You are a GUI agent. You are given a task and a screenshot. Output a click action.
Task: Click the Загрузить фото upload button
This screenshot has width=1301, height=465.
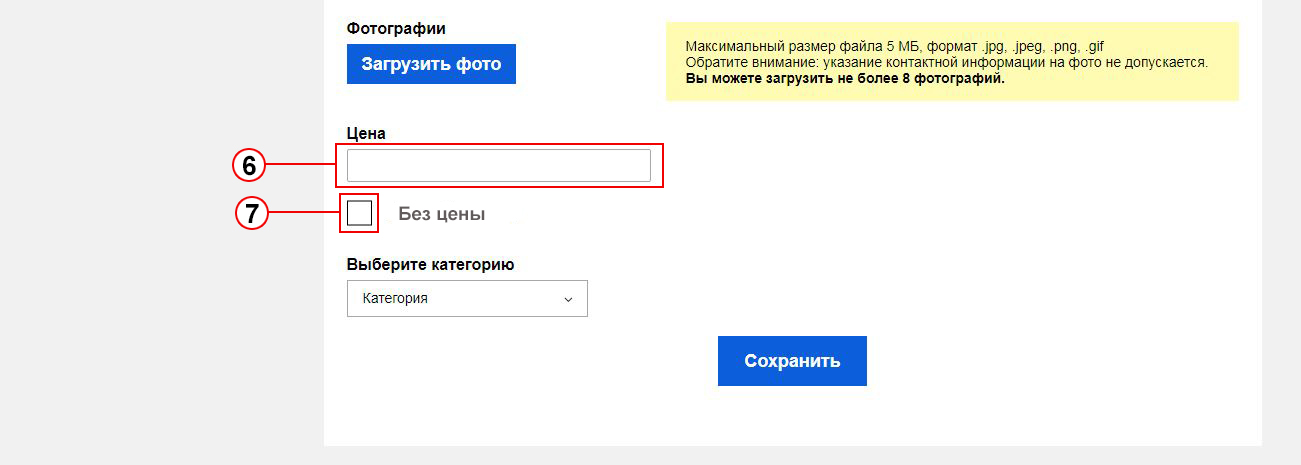tap(431, 64)
